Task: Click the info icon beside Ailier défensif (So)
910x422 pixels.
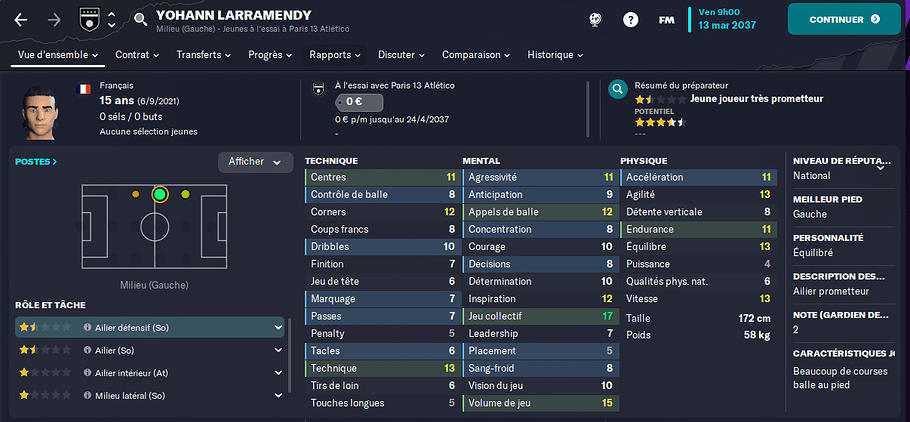Action: (x=88, y=328)
